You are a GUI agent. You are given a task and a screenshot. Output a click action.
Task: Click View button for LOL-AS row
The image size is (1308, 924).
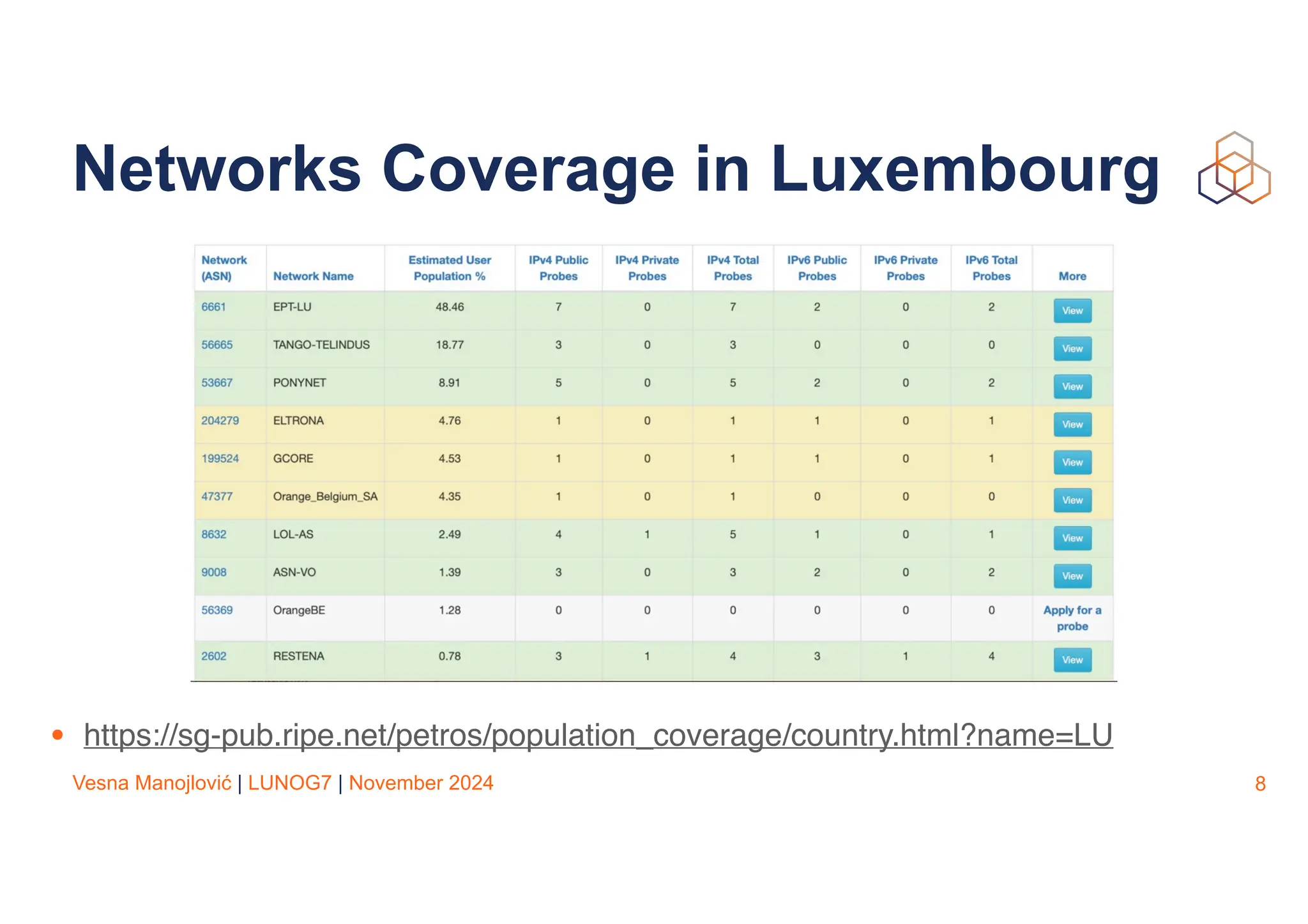tap(1072, 538)
